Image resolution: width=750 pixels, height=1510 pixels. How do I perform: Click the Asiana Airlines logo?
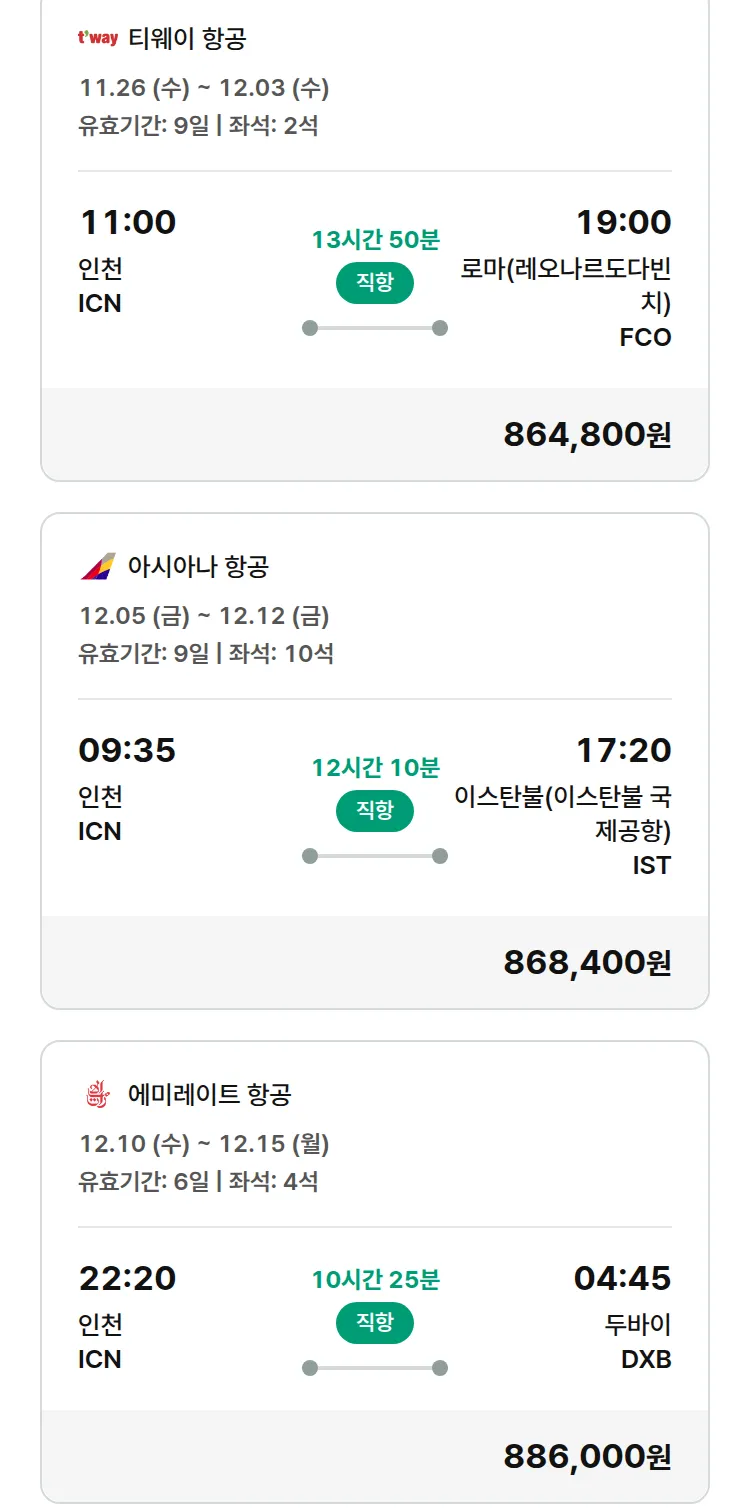tap(98, 567)
